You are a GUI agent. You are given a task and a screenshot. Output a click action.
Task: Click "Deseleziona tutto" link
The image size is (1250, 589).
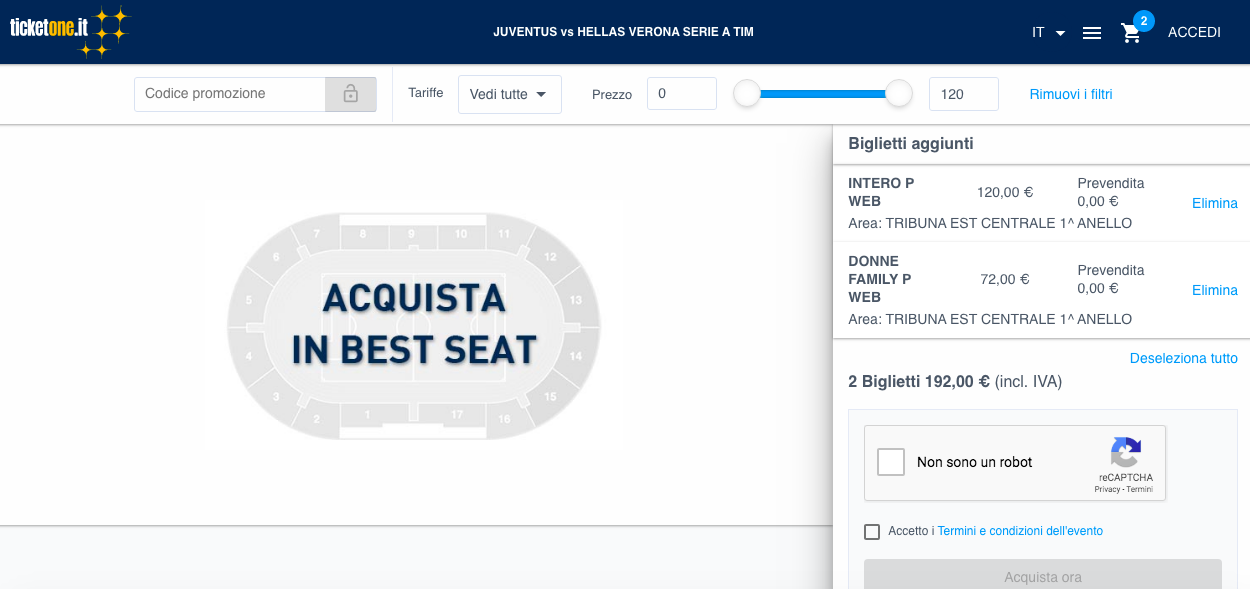1184,358
